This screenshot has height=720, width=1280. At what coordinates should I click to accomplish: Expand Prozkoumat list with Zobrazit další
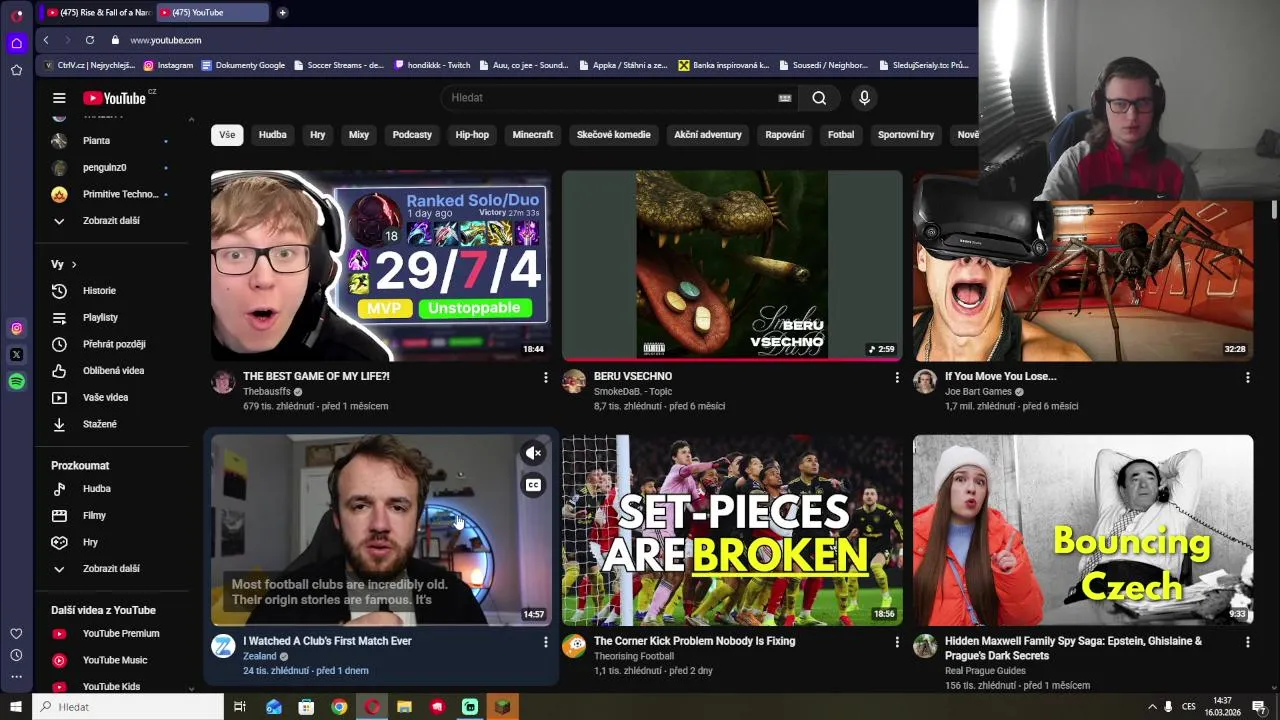[112, 569]
